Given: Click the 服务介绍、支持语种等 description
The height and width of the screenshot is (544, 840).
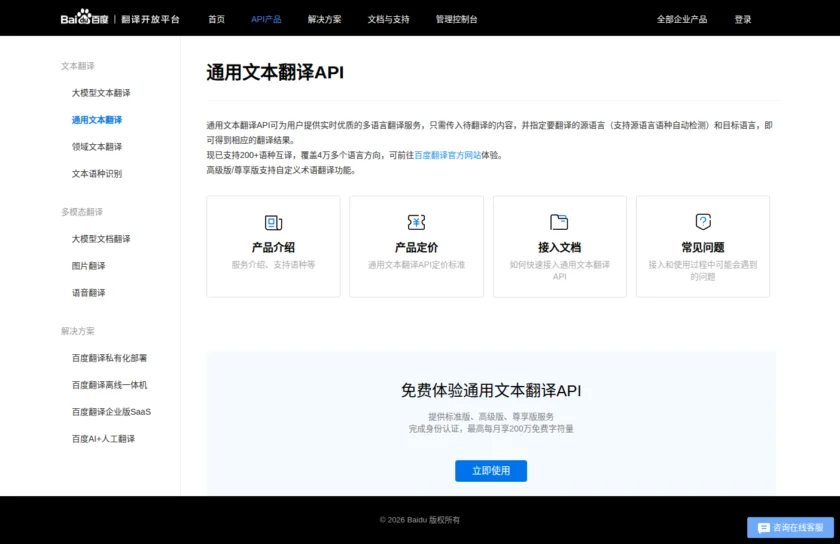Looking at the screenshot, I should (x=273, y=264).
